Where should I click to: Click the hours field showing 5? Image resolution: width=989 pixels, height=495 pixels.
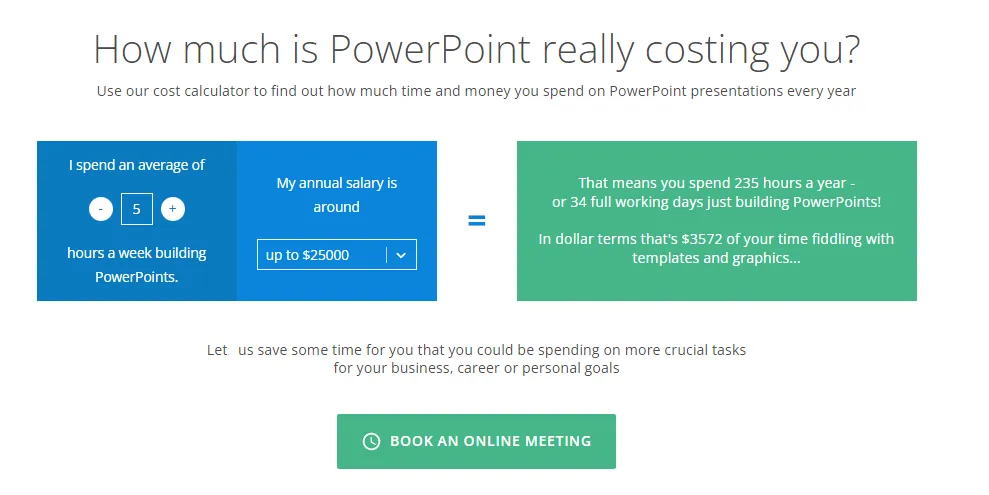point(137,209)
